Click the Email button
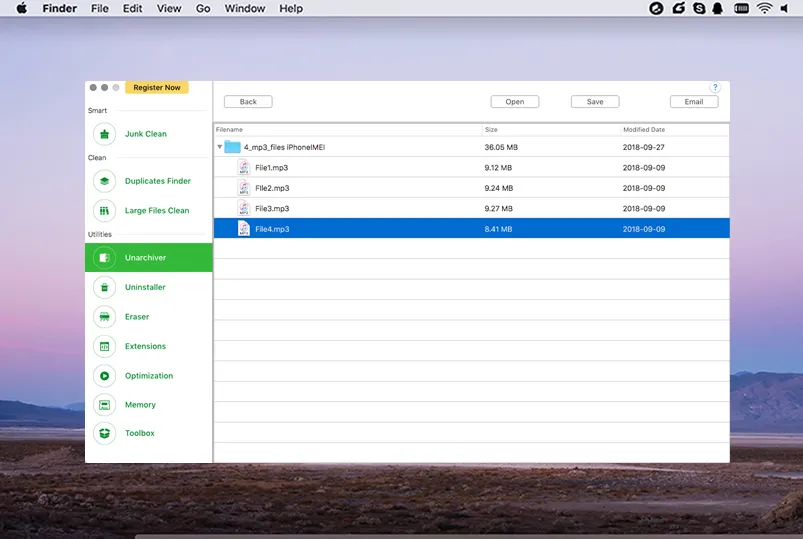 693,102
